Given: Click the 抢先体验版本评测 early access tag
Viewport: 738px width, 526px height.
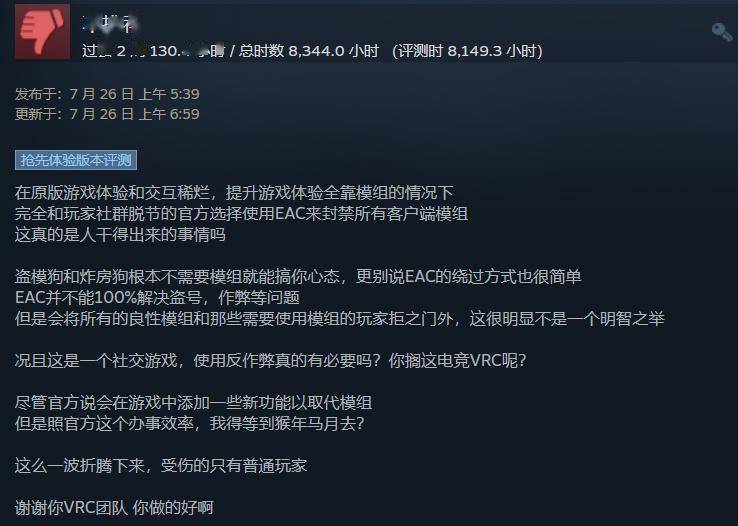Looking at the screenshot, I should tap(76, 160).
